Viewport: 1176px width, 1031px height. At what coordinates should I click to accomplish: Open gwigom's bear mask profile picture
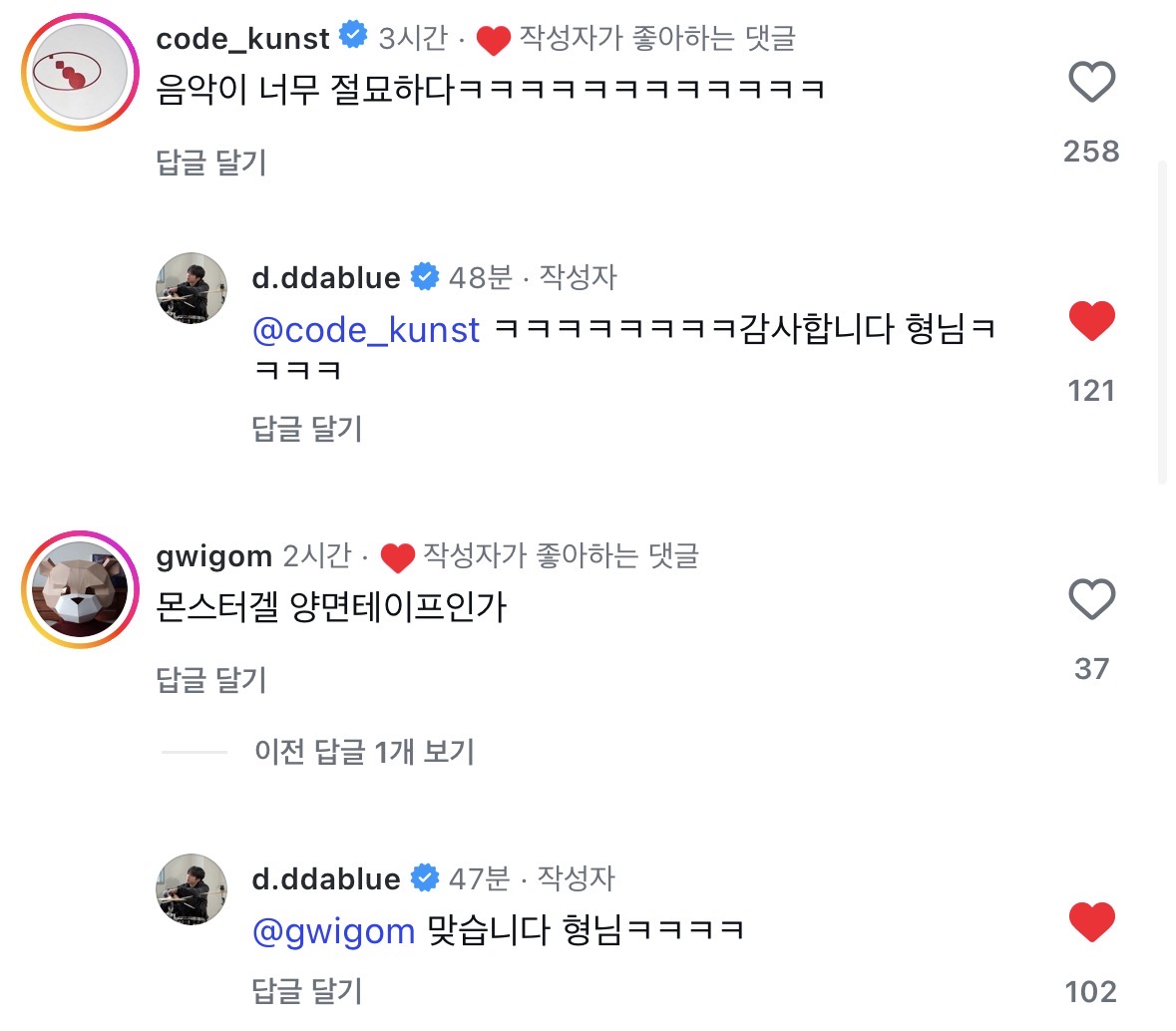80,589
